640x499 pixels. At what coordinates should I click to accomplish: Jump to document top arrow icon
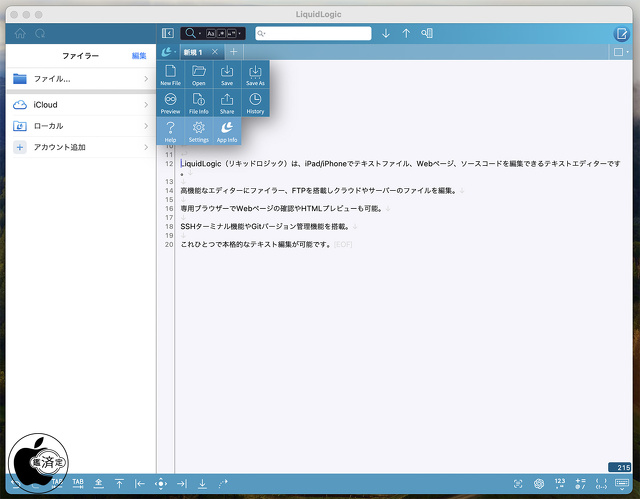coord(119,483)
